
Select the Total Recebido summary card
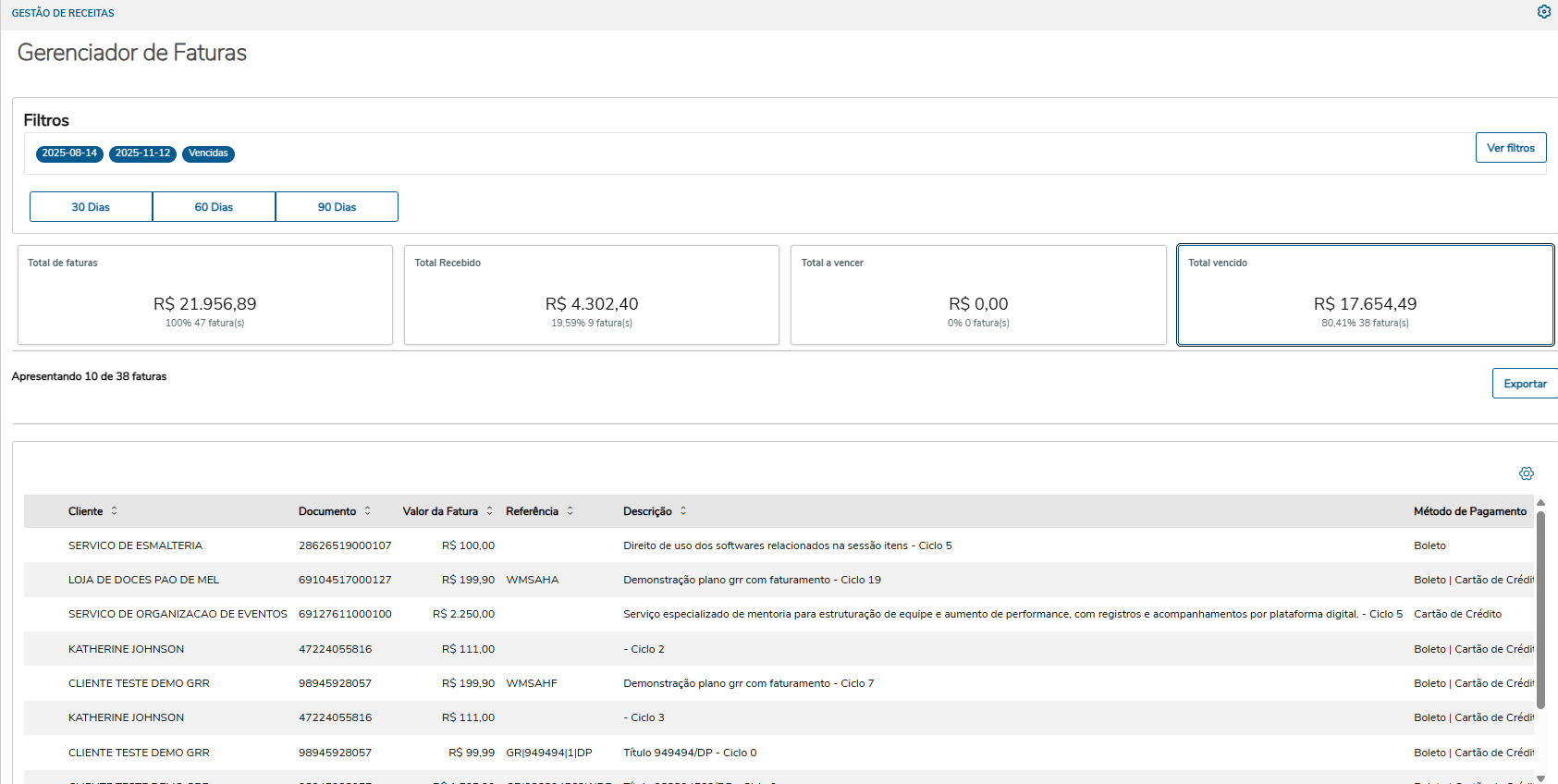(591, 295)
